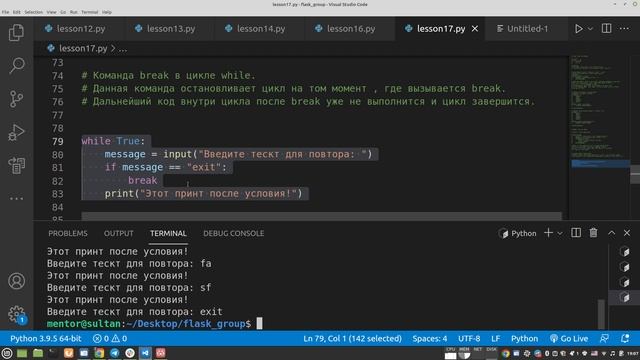Open the terminal launch profile dropdown
Viewport: 640px width, 360px height.
point(560,233)
